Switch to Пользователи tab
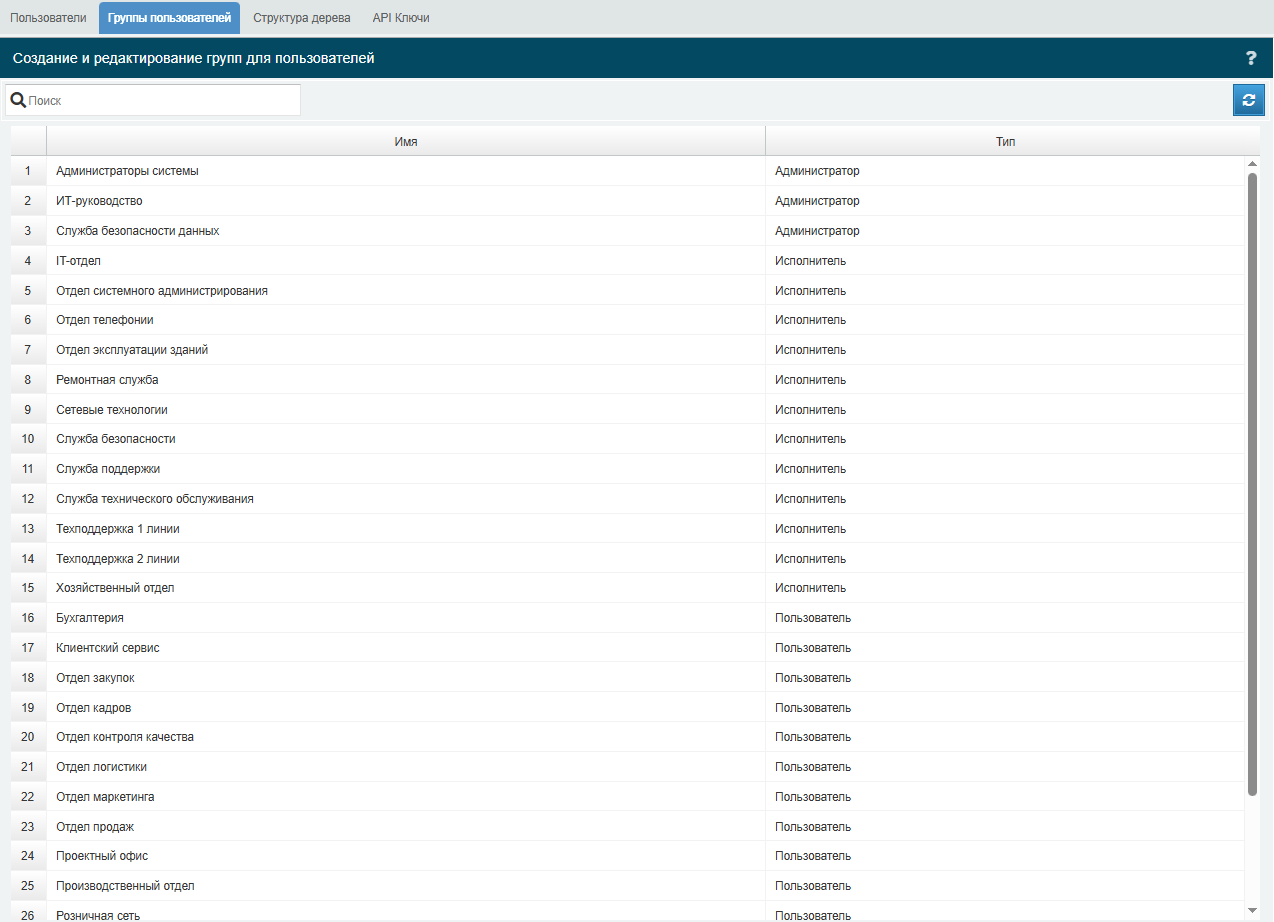The image size is (1274, 922). 48,18
